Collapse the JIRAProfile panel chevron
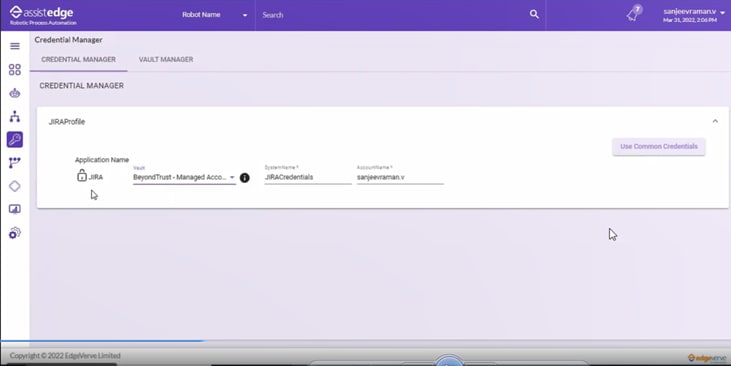 715,121
